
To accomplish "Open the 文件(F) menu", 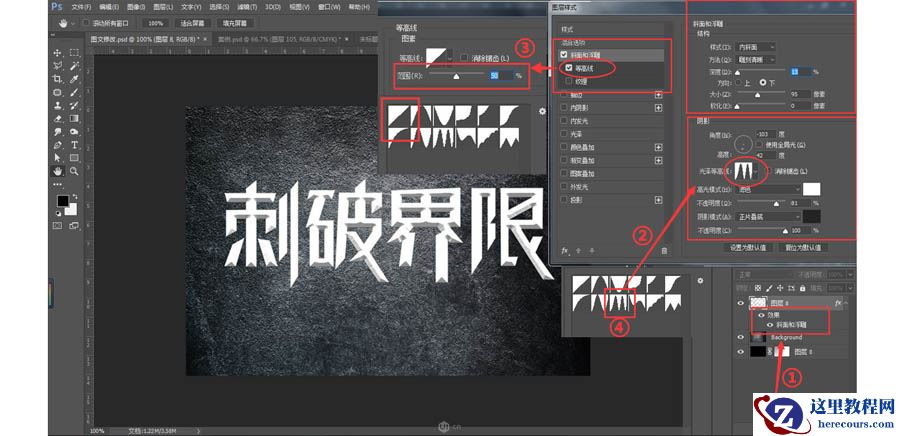I will coord(82,7).
